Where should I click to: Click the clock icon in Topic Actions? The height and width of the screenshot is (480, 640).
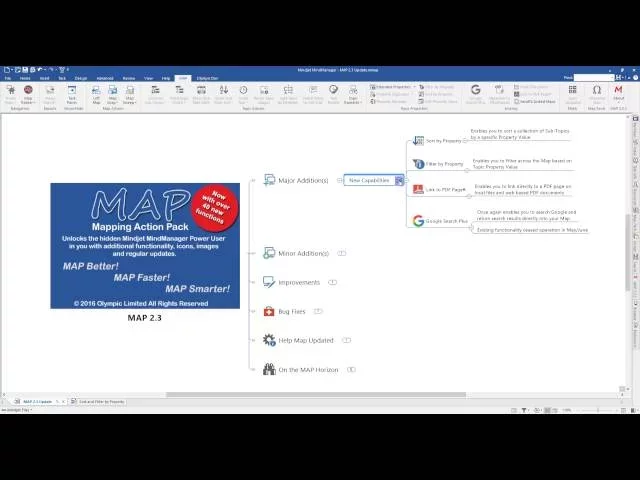coord(243,90)
